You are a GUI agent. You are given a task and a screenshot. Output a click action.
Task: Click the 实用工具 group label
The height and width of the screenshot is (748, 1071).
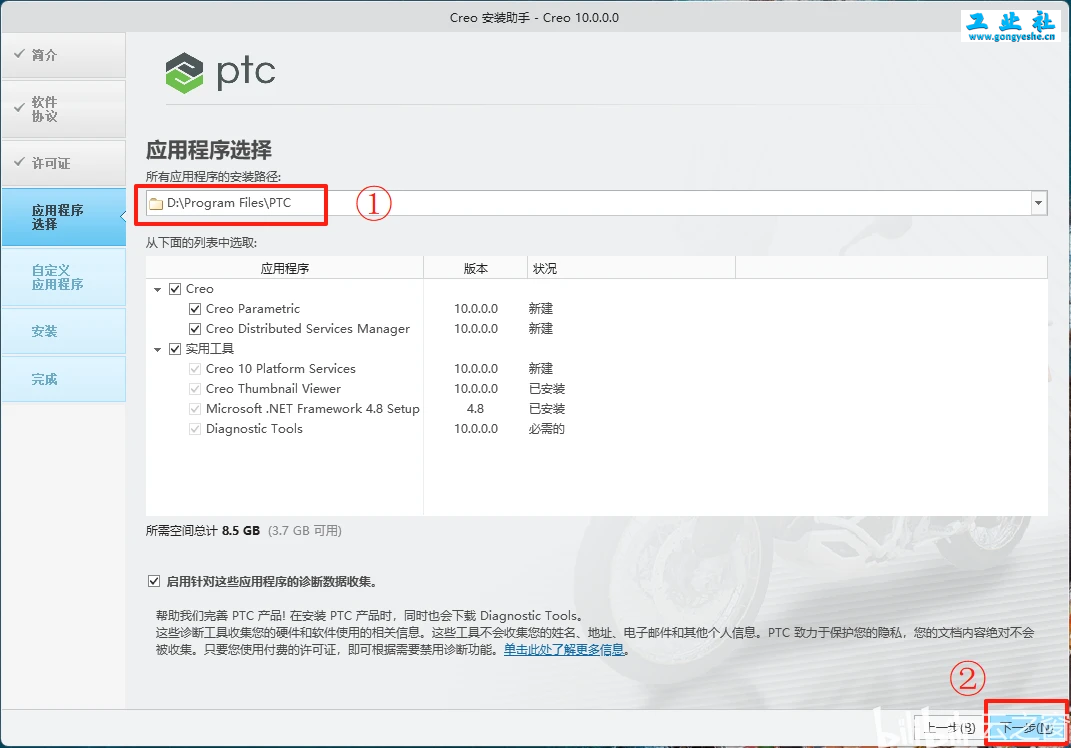pos(210,349)
